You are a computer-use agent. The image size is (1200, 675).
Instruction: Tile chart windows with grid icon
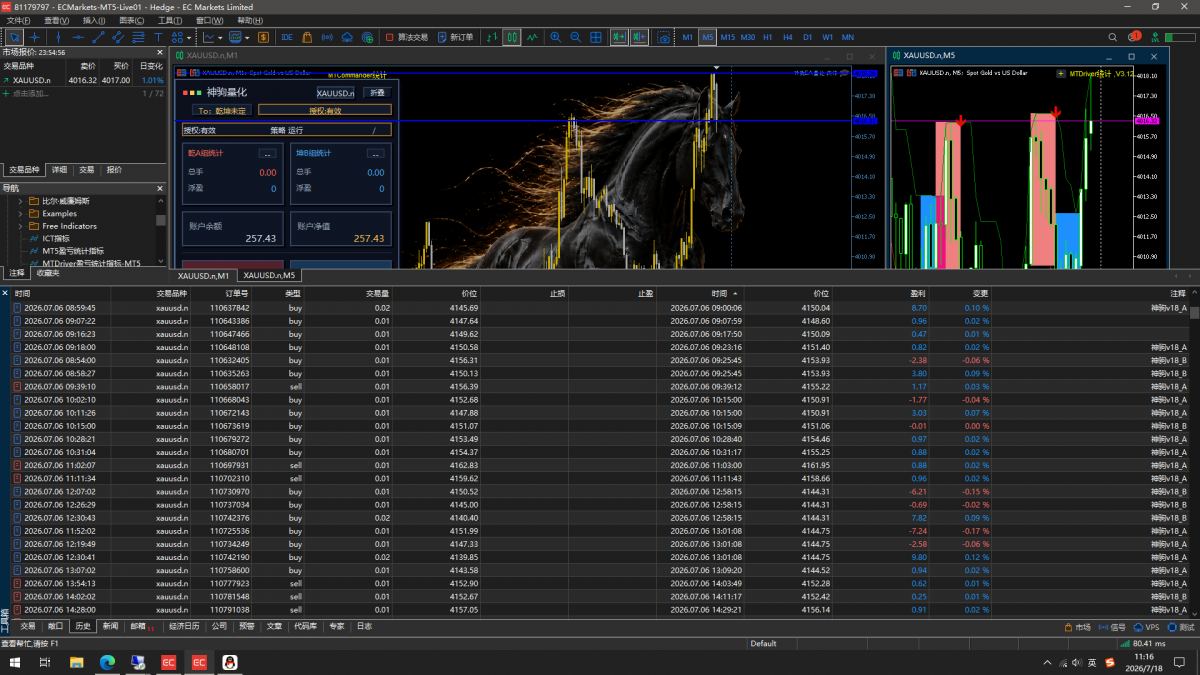click(x=596, y=37)
